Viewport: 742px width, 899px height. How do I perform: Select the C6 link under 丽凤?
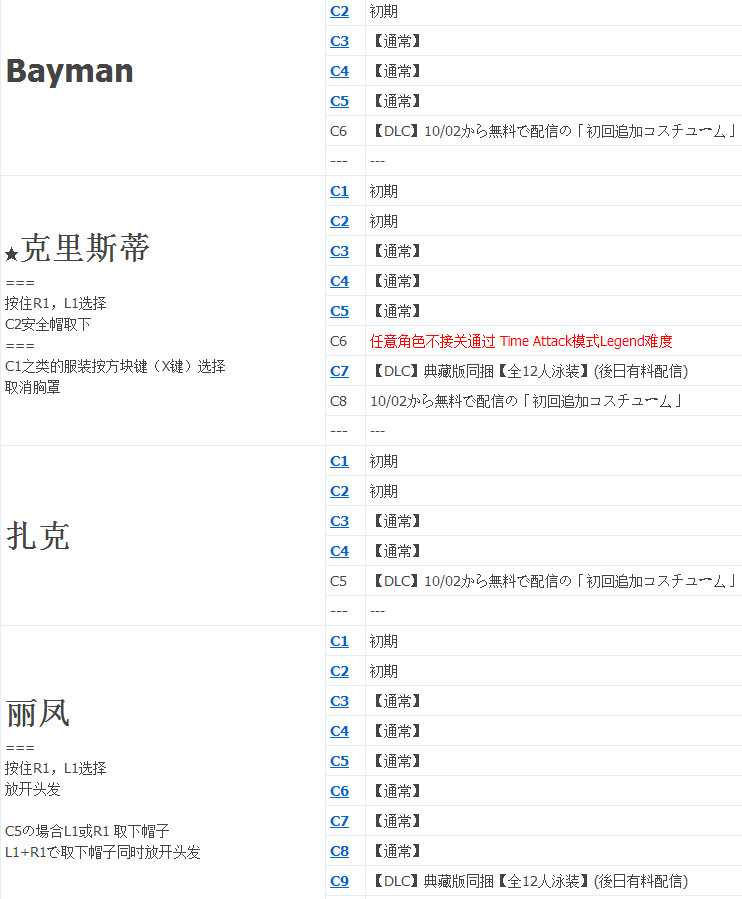pos(339,791)
